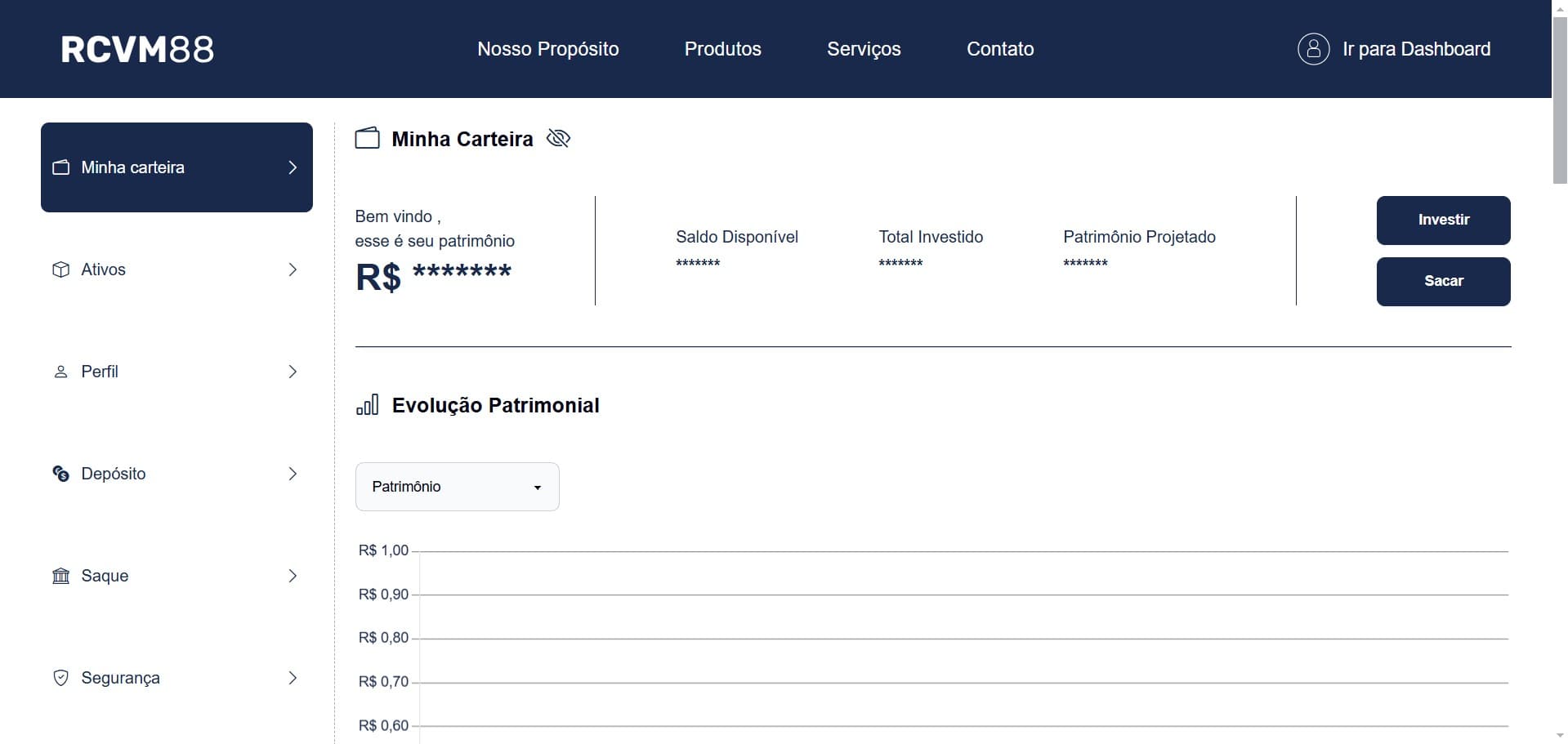Click the Investir button

point(1443,221)
